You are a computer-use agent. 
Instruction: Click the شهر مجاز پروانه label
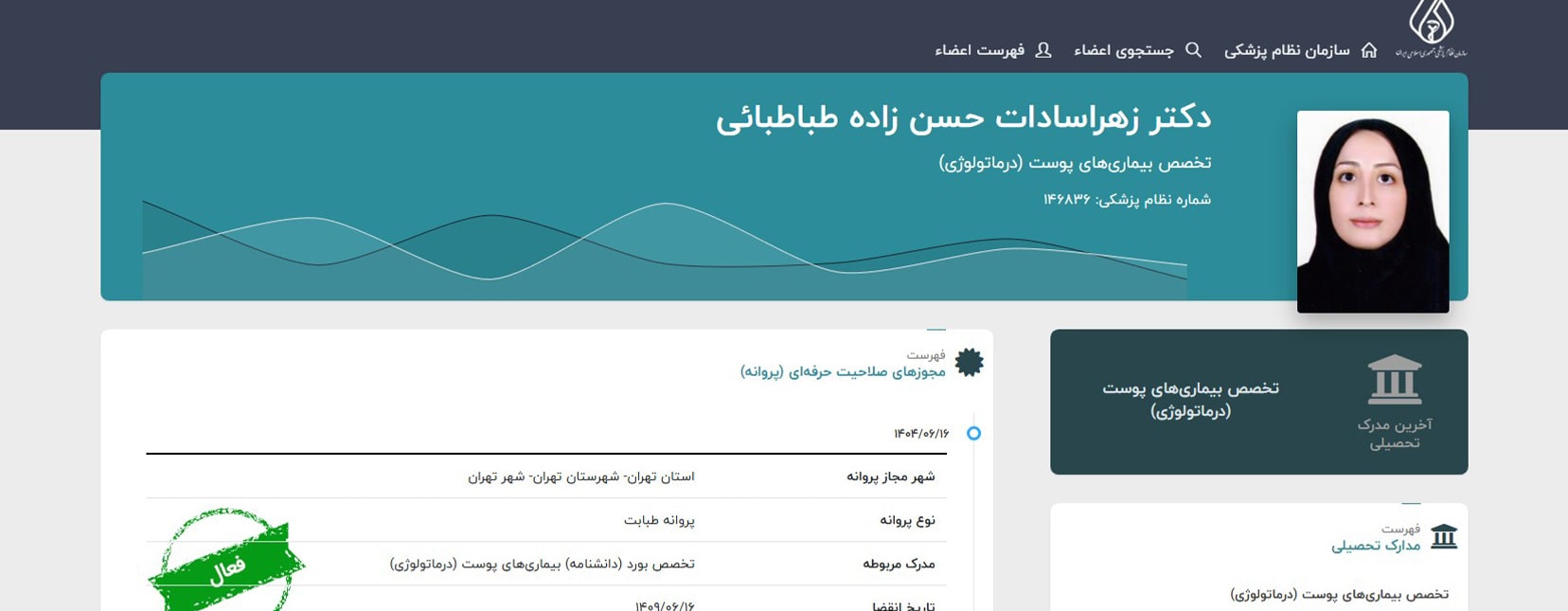[x=891, y=476]
